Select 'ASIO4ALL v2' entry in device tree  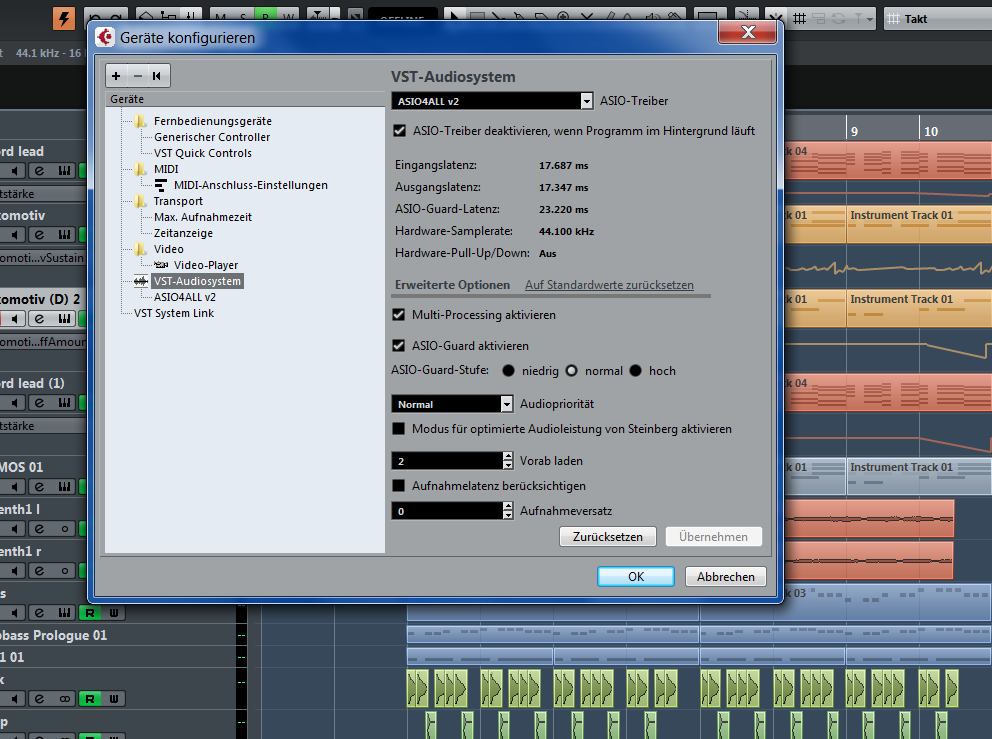tap(185, 297)
